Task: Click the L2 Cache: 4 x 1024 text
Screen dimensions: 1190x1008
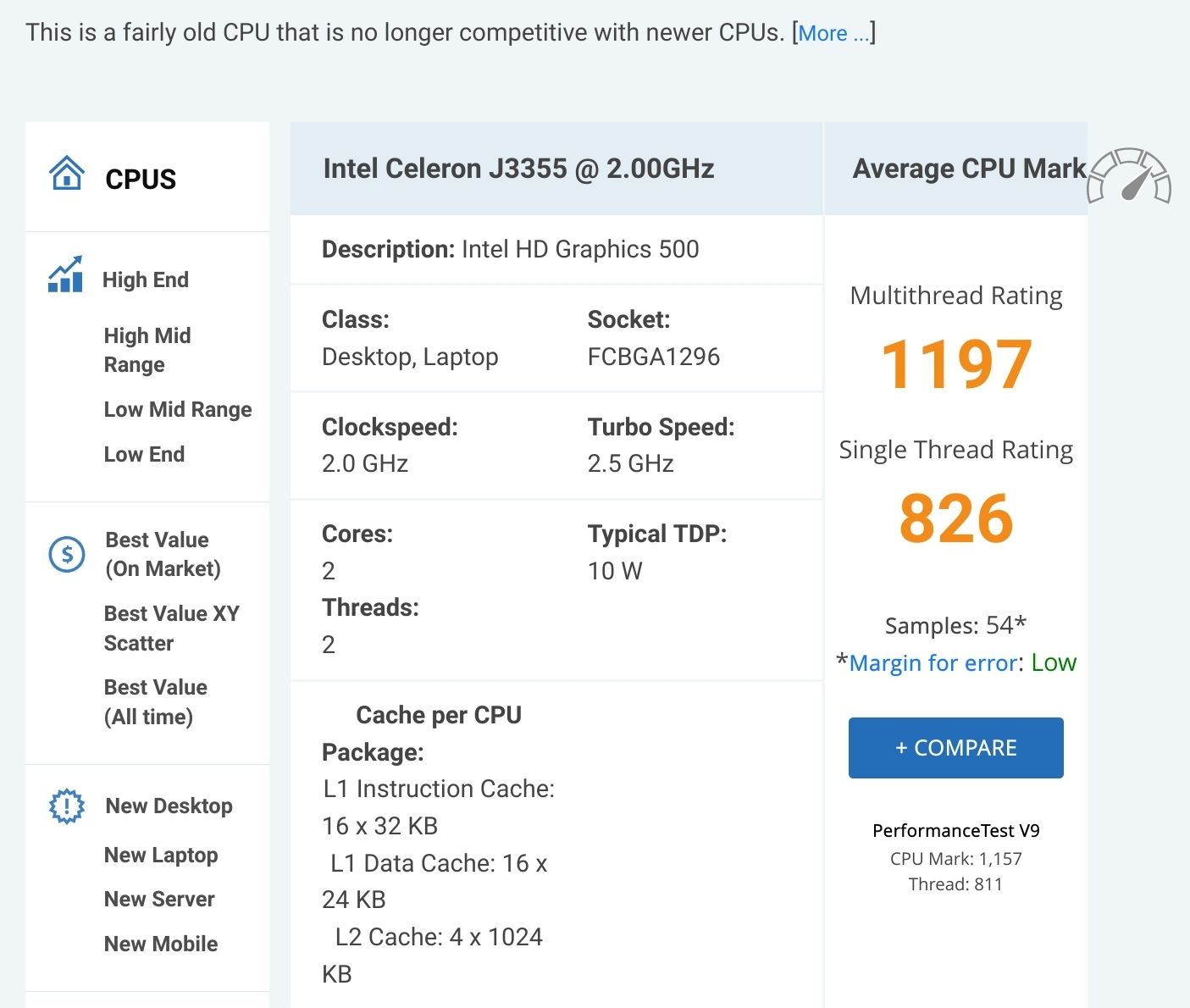Action: (439, 937)
